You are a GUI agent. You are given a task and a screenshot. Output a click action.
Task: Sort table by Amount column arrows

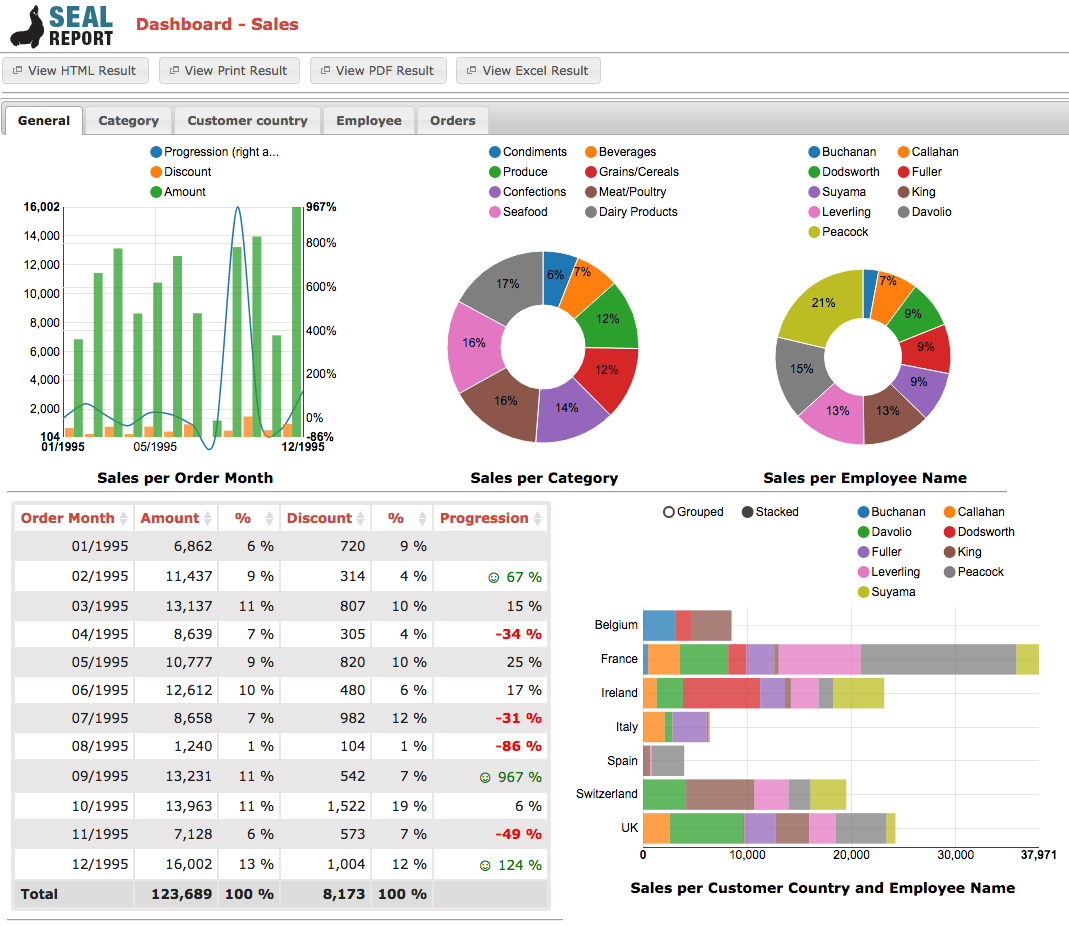tap(208, 518)
